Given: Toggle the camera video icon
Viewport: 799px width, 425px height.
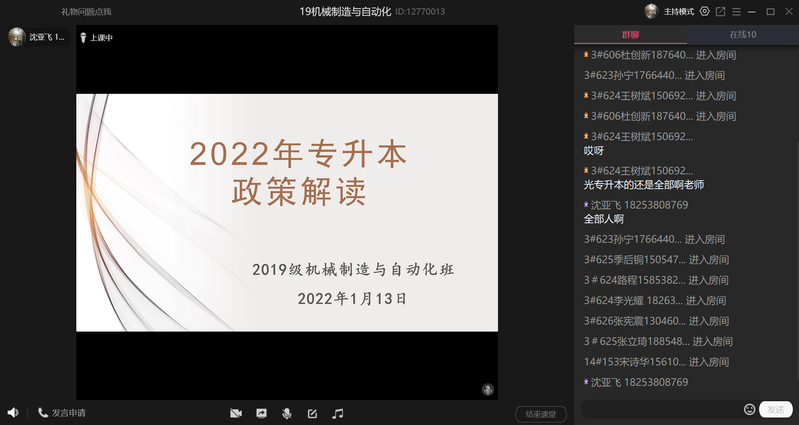Looking at the screenshot, I should tap(236, 413).
